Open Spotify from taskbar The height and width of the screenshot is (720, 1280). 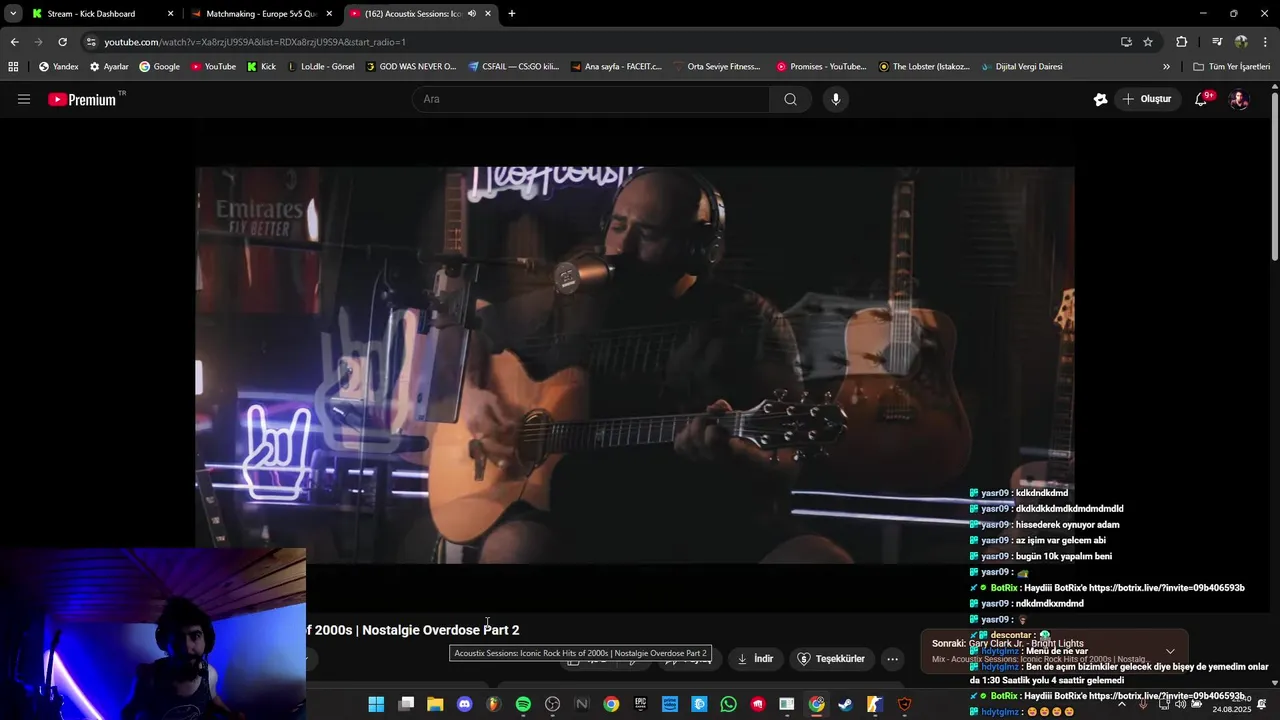[x=523, y=705]
